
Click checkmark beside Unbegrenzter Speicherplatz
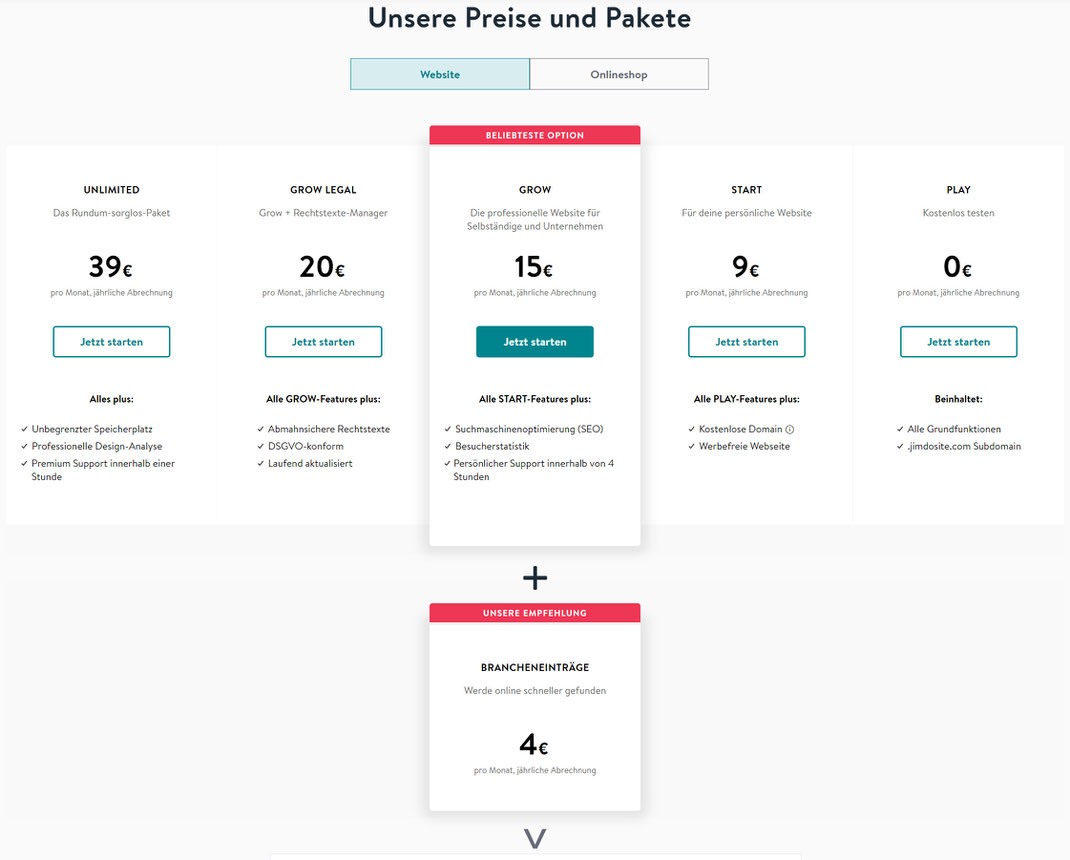[25, 429]
